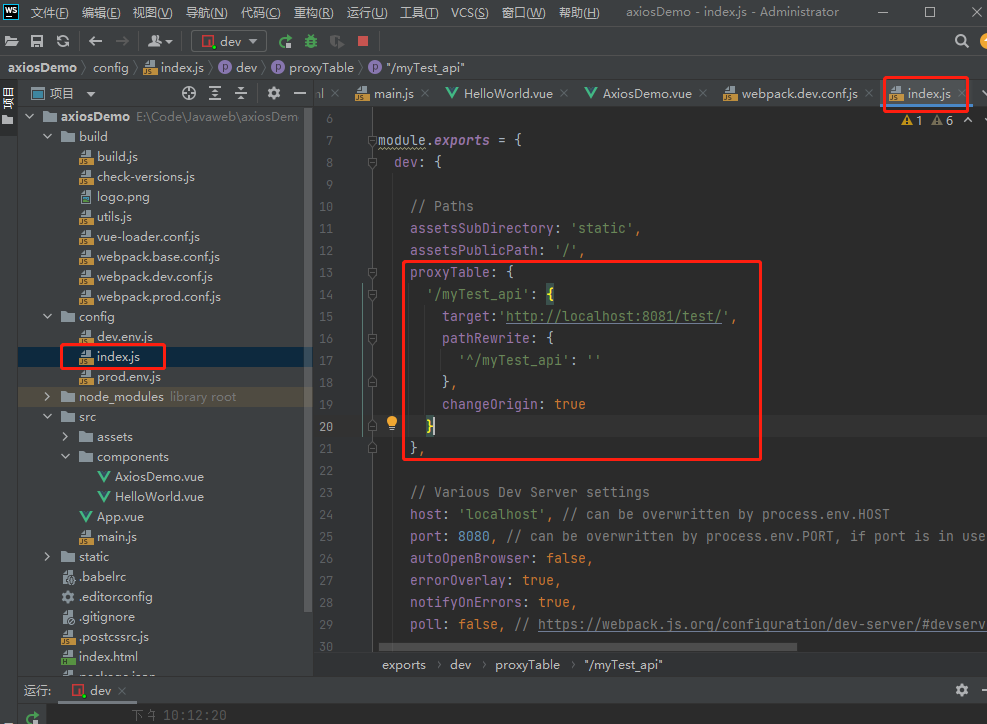The image size is (987, 724).
Task: Collapse the axiosDemo project root
Action: pyautogui.click(x=30, y=116)
